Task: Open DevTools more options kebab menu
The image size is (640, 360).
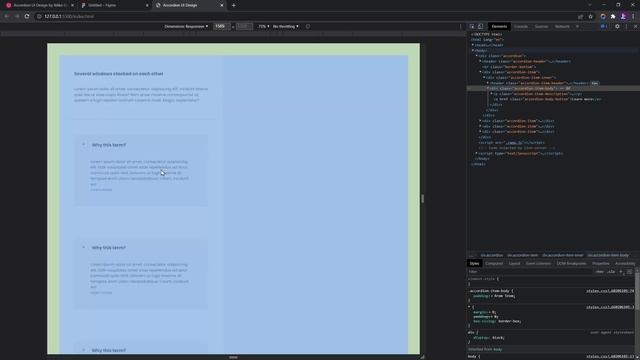Action: [626, 26]
